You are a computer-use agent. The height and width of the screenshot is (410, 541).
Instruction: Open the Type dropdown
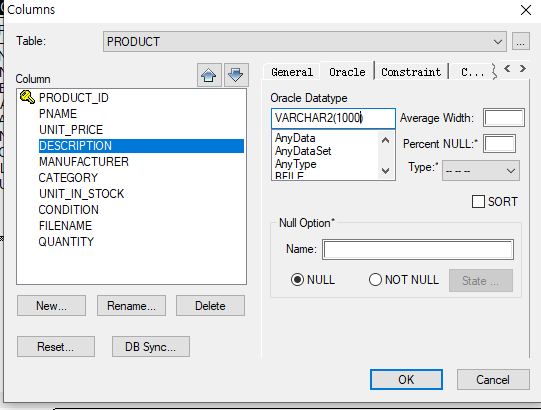click(x=481, y=170)
